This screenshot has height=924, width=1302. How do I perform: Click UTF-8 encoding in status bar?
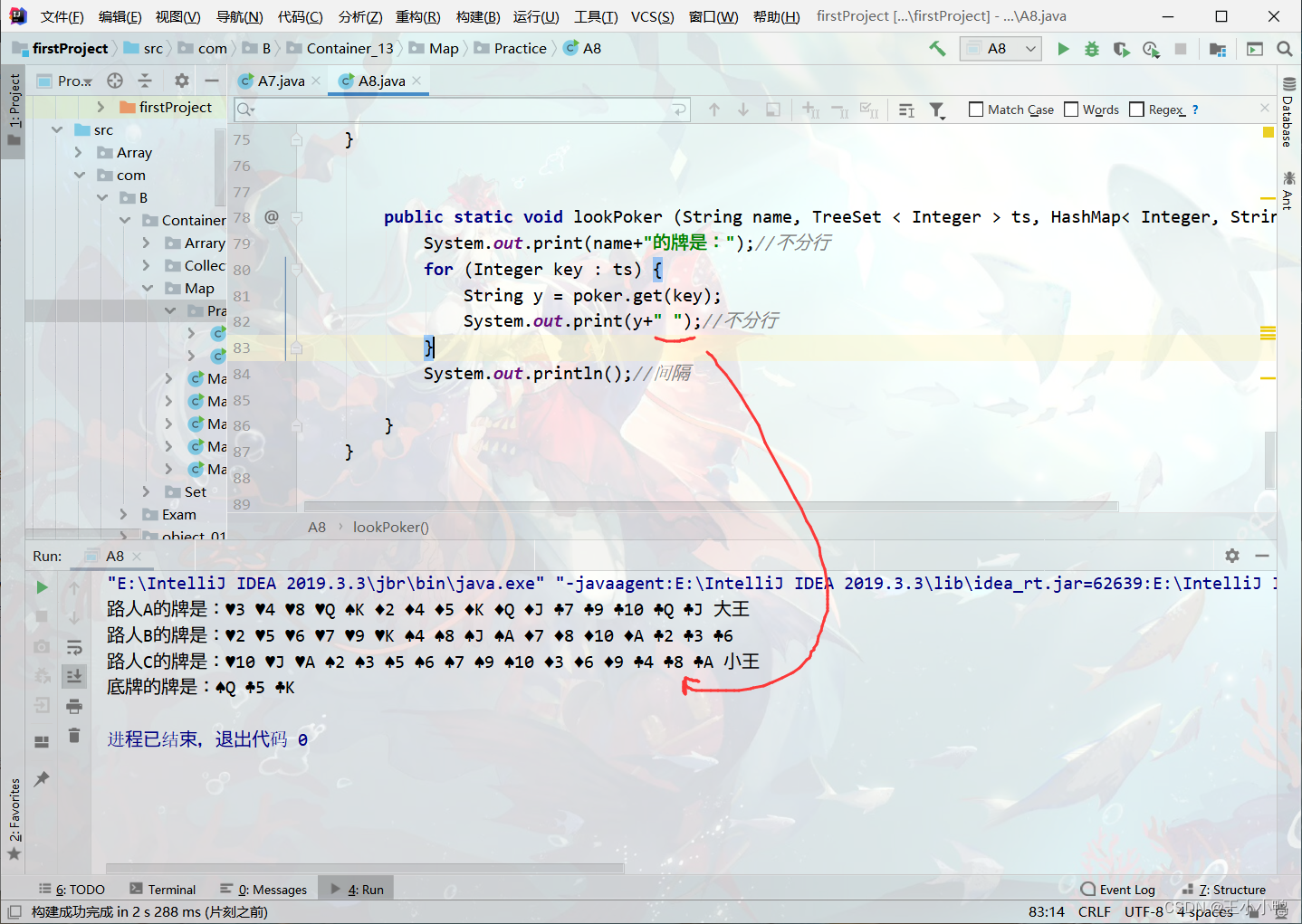(1144, 911)
